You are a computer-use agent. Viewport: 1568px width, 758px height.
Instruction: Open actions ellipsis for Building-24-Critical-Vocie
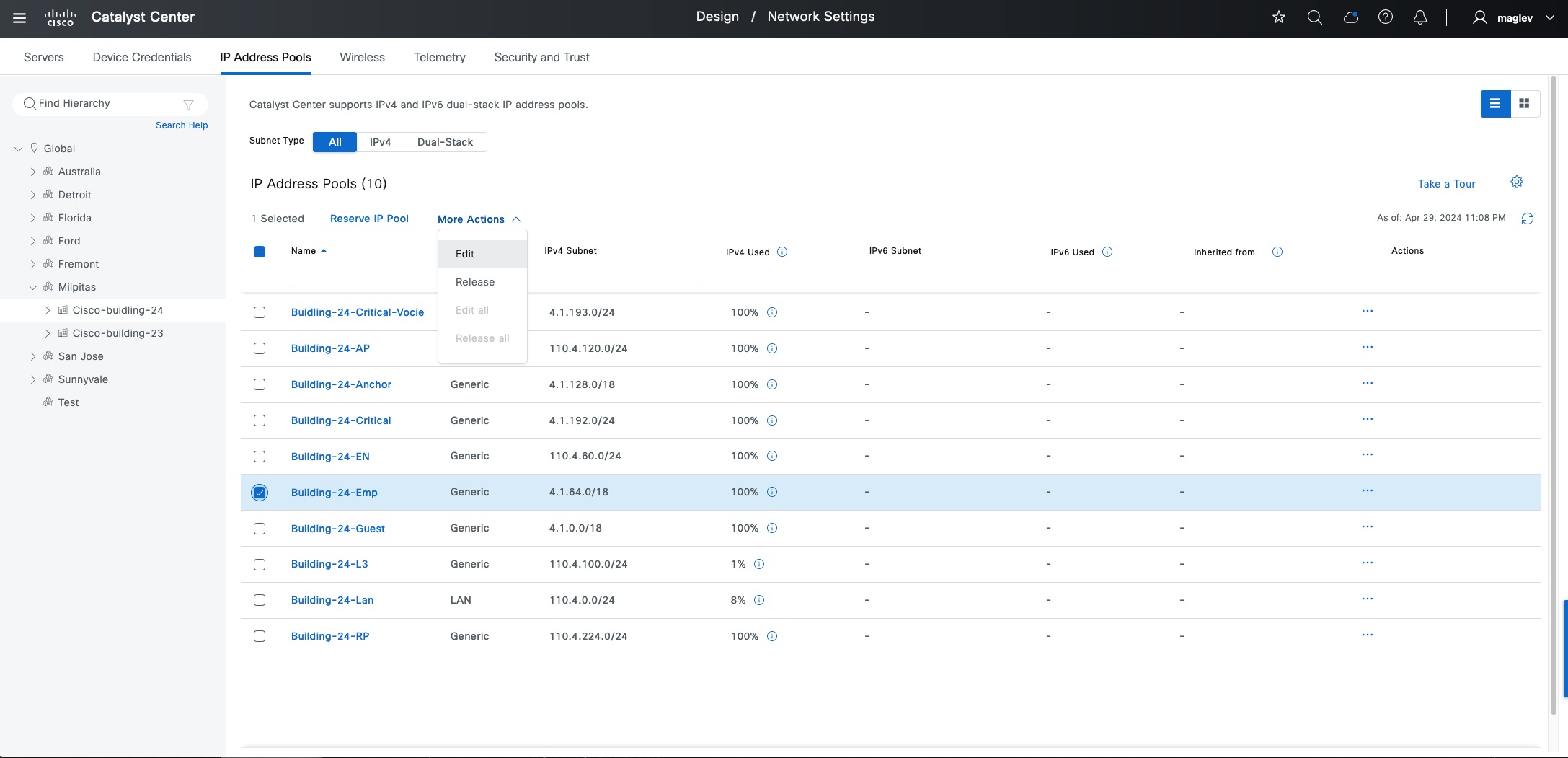pyautogui.click(x=1368, y=312)
